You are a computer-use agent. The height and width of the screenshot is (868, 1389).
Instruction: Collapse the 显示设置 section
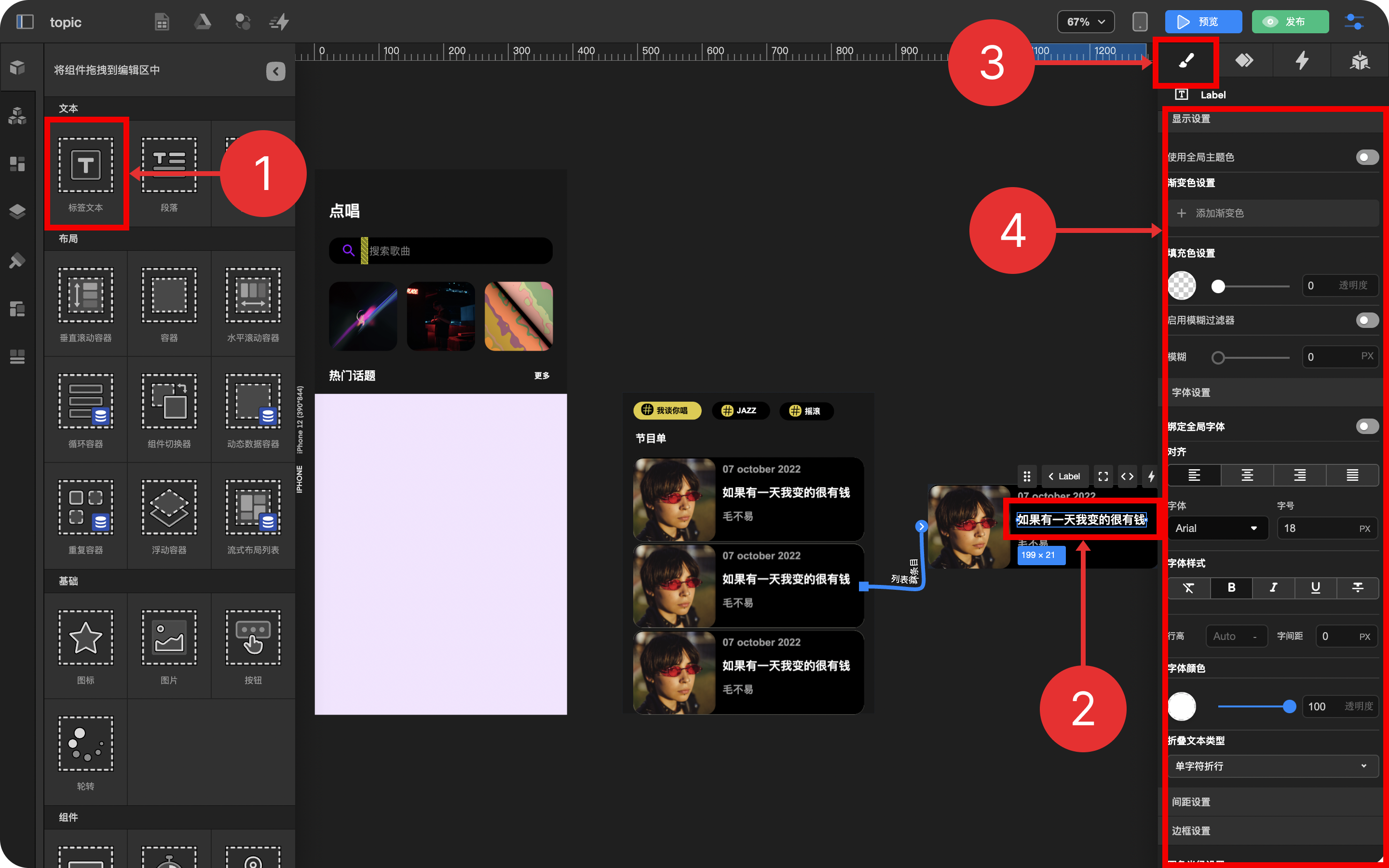coord(1273,119)
